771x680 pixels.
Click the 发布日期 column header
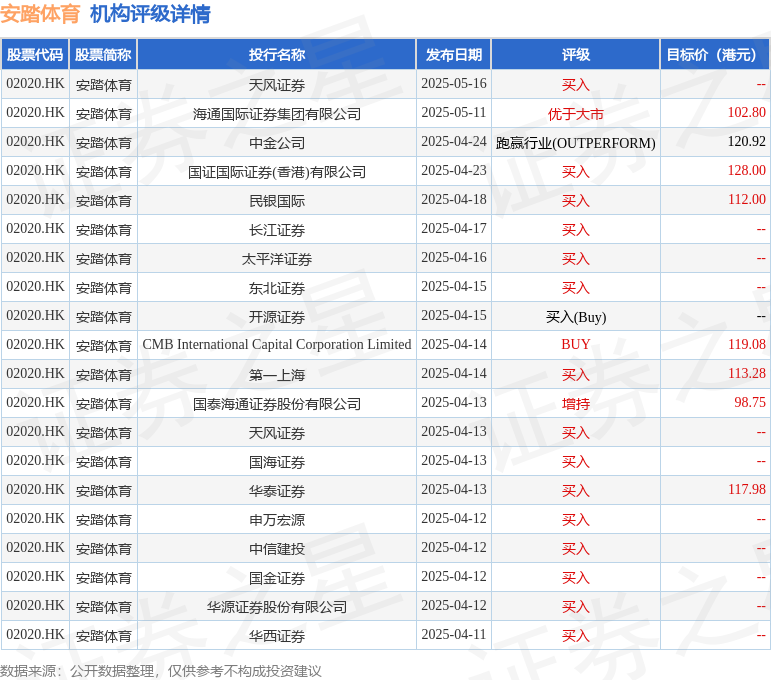(454, 55)
